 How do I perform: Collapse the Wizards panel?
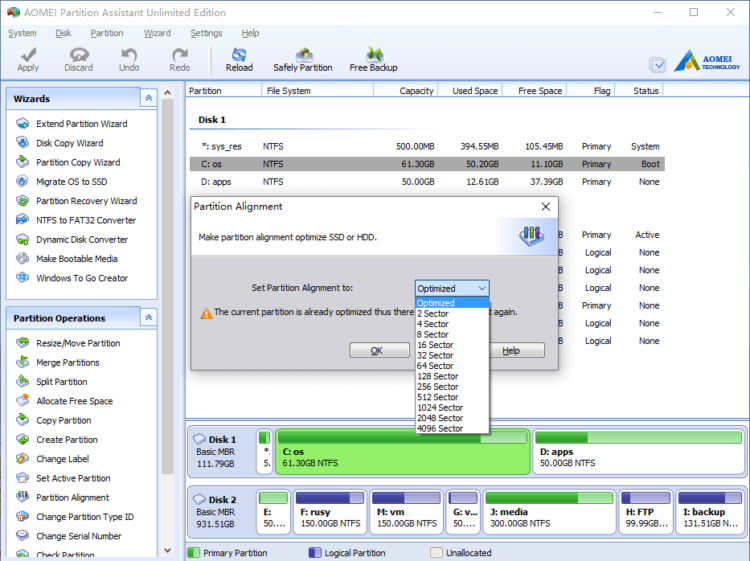coord(148,98)
